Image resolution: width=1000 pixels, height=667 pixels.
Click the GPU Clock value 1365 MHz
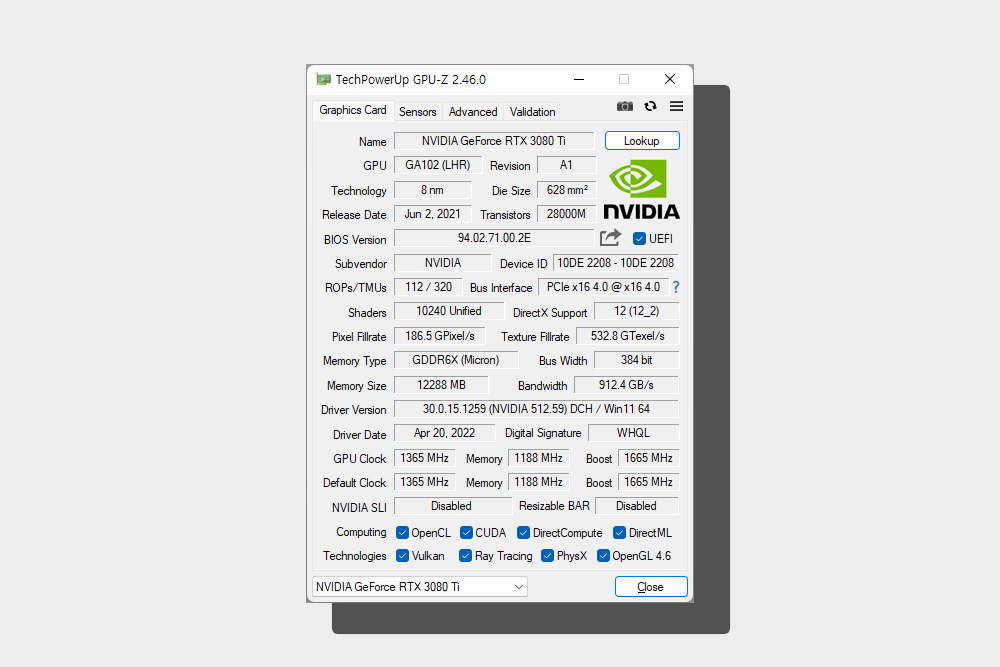click(425, 458)
